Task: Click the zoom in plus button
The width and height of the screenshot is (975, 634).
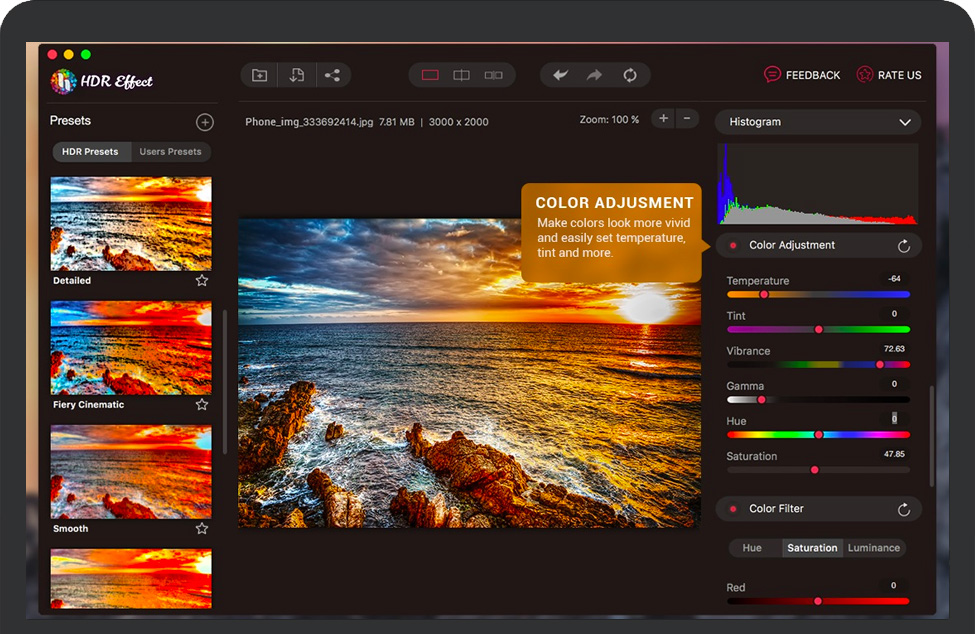Action: pos(663,119)
